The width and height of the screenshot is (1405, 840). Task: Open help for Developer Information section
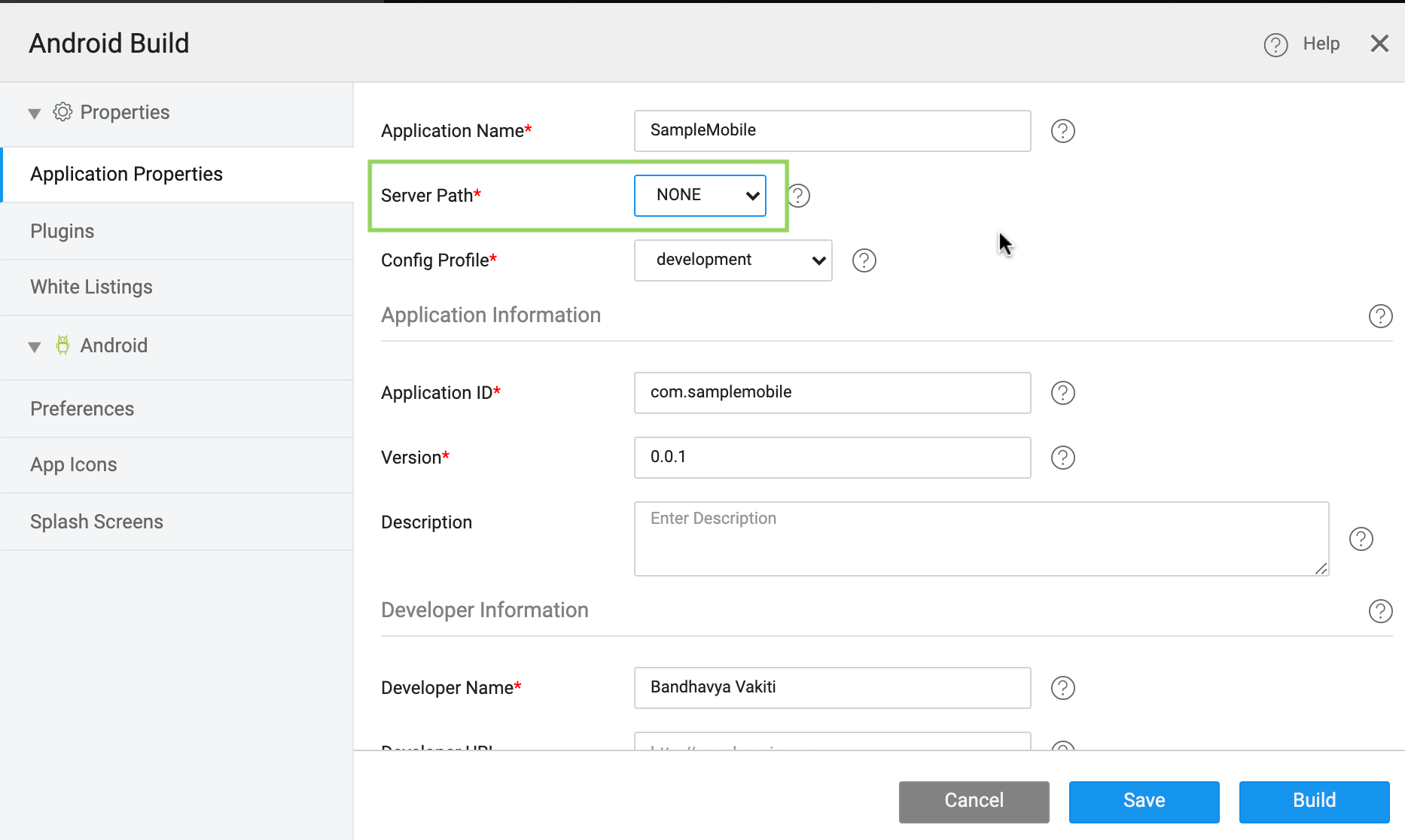pyautogui.click(x=1382, y=611)
